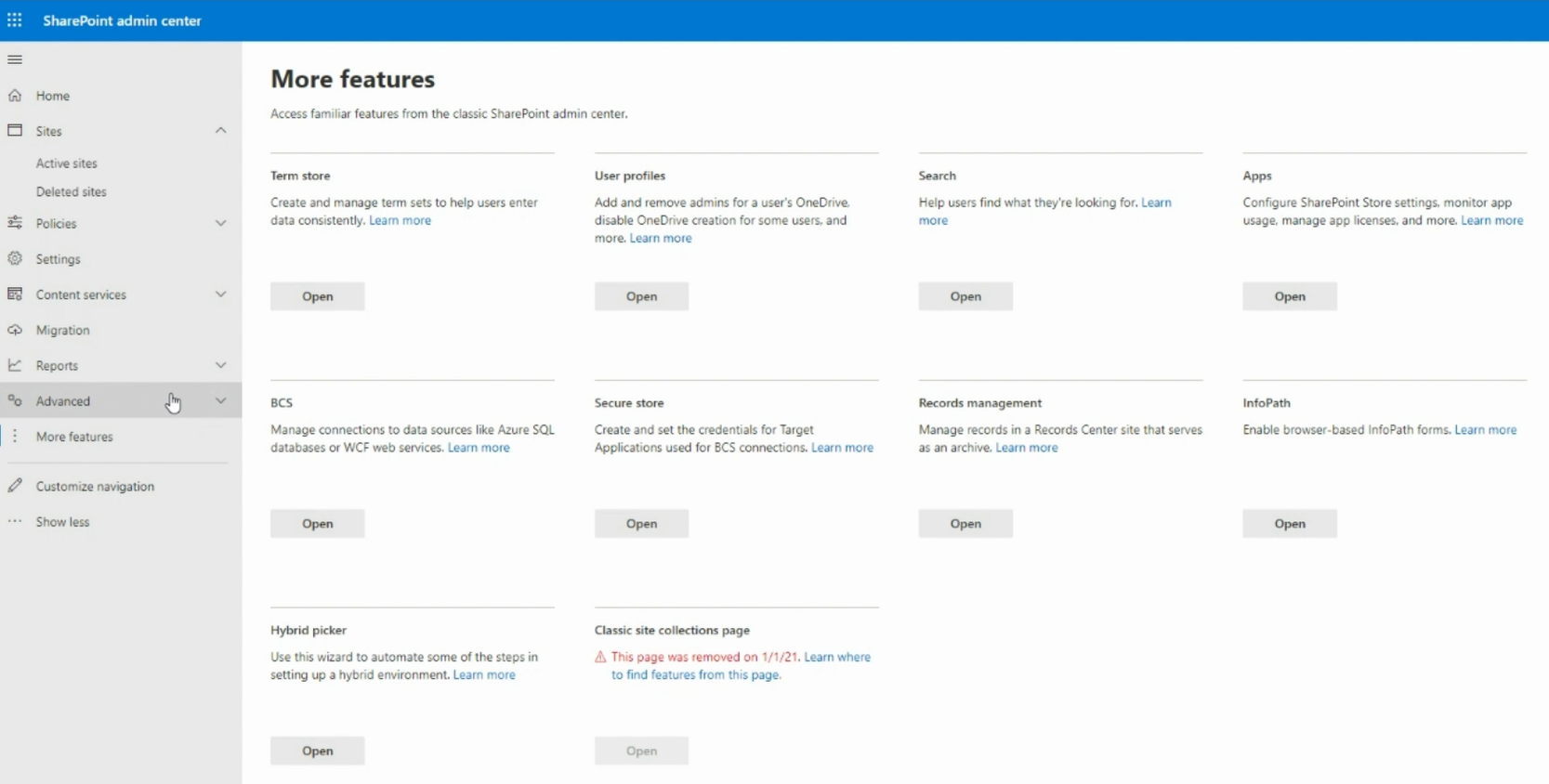This screenshot has height=784, width=1549.
Task: Click the Sites icon in sidebar
Action: pyautogui.click(x=15, y=130)
